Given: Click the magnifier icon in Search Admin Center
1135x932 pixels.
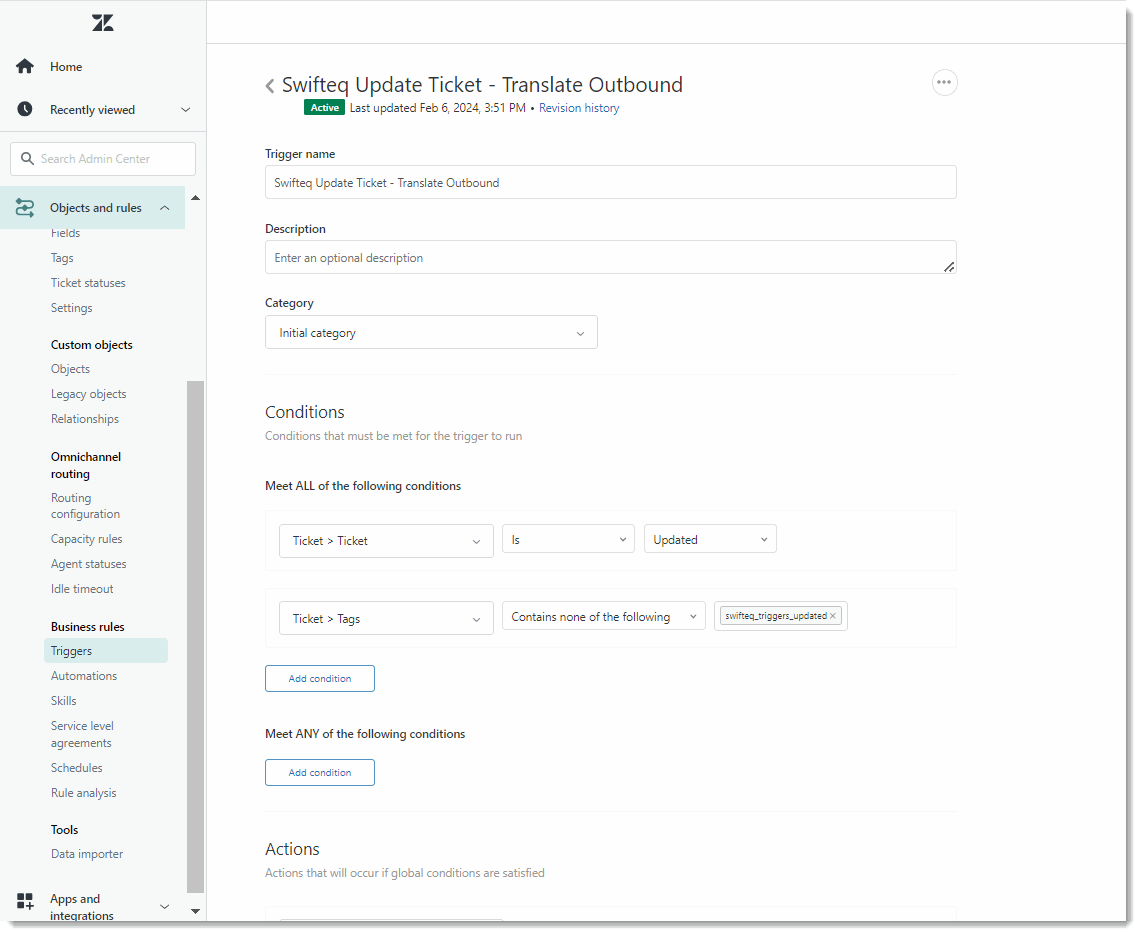Looking at the screenshot, I should click(x=27, y=158).
